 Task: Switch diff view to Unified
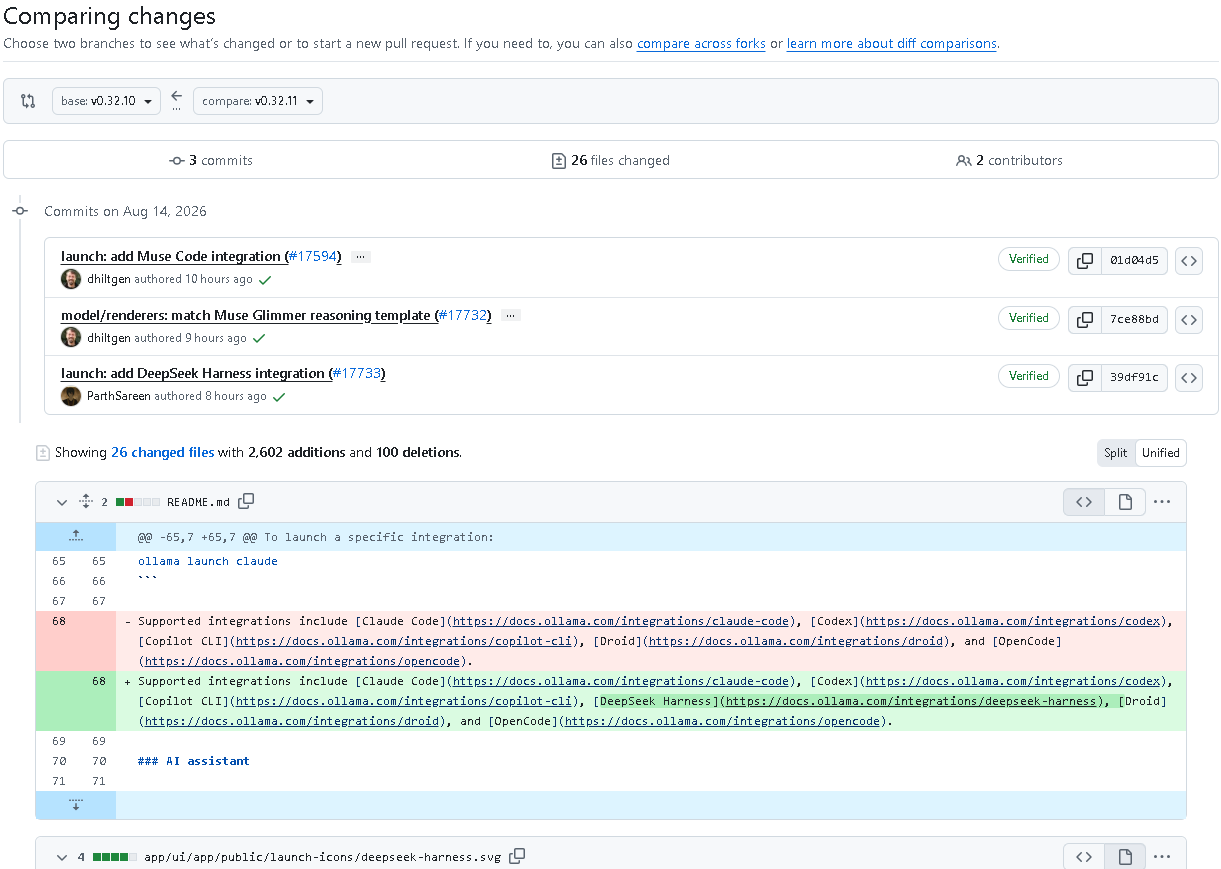[x=1161, y=453]
